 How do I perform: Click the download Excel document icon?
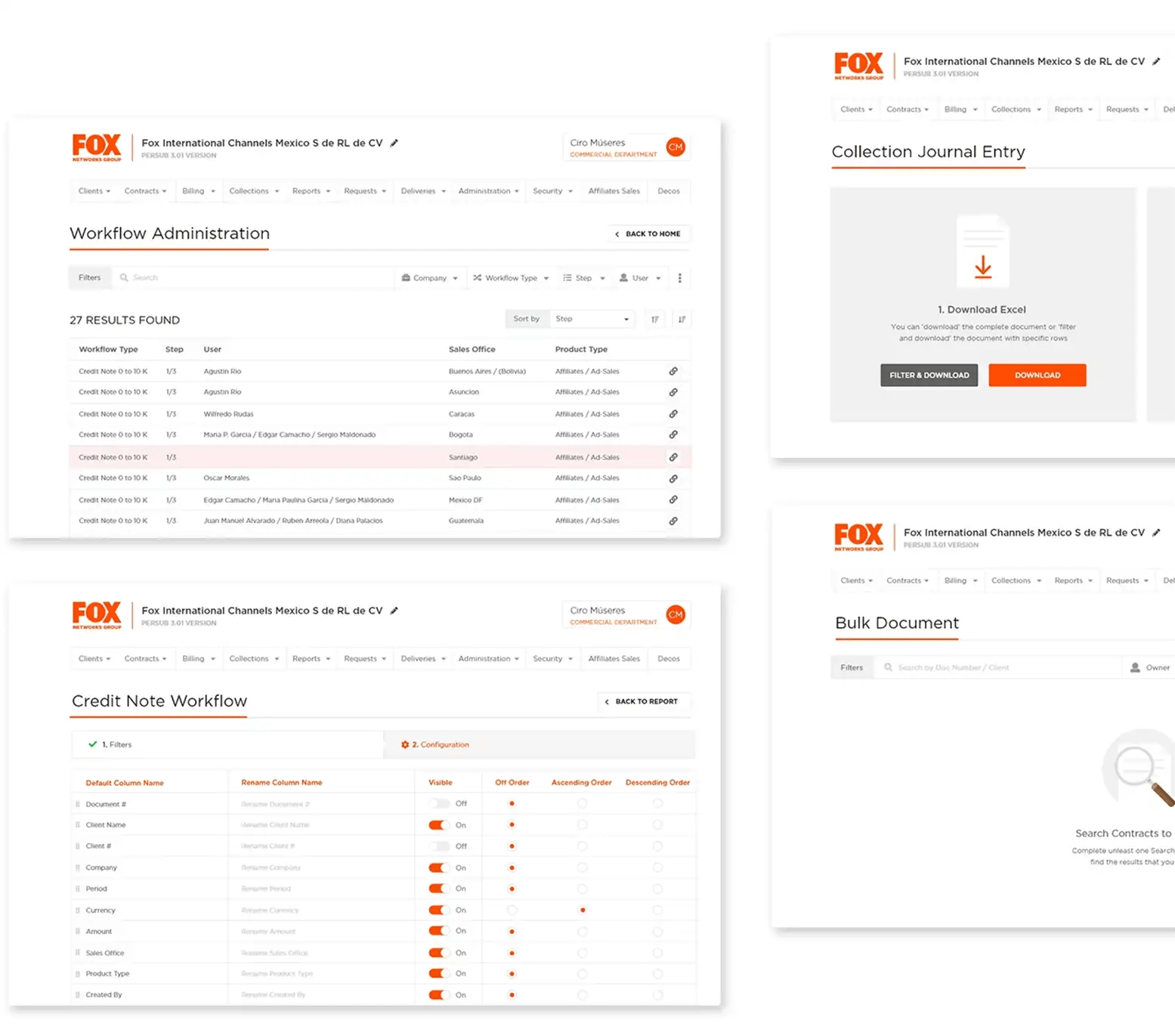pyautogui.click(x=982, y=253)
